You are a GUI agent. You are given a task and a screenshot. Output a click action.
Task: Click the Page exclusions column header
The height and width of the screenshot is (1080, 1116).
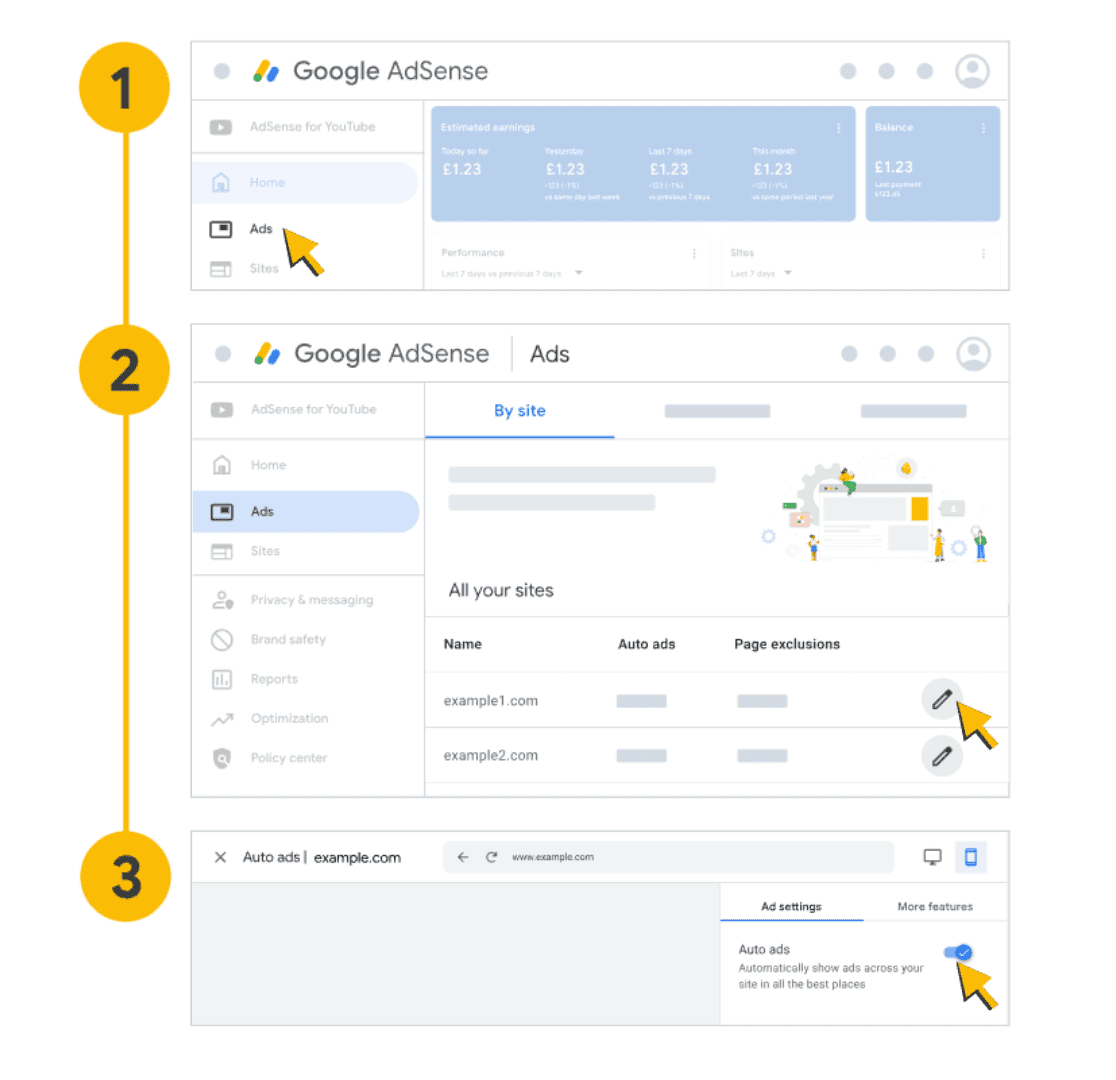pyautogui.click(x=786, y=644)
